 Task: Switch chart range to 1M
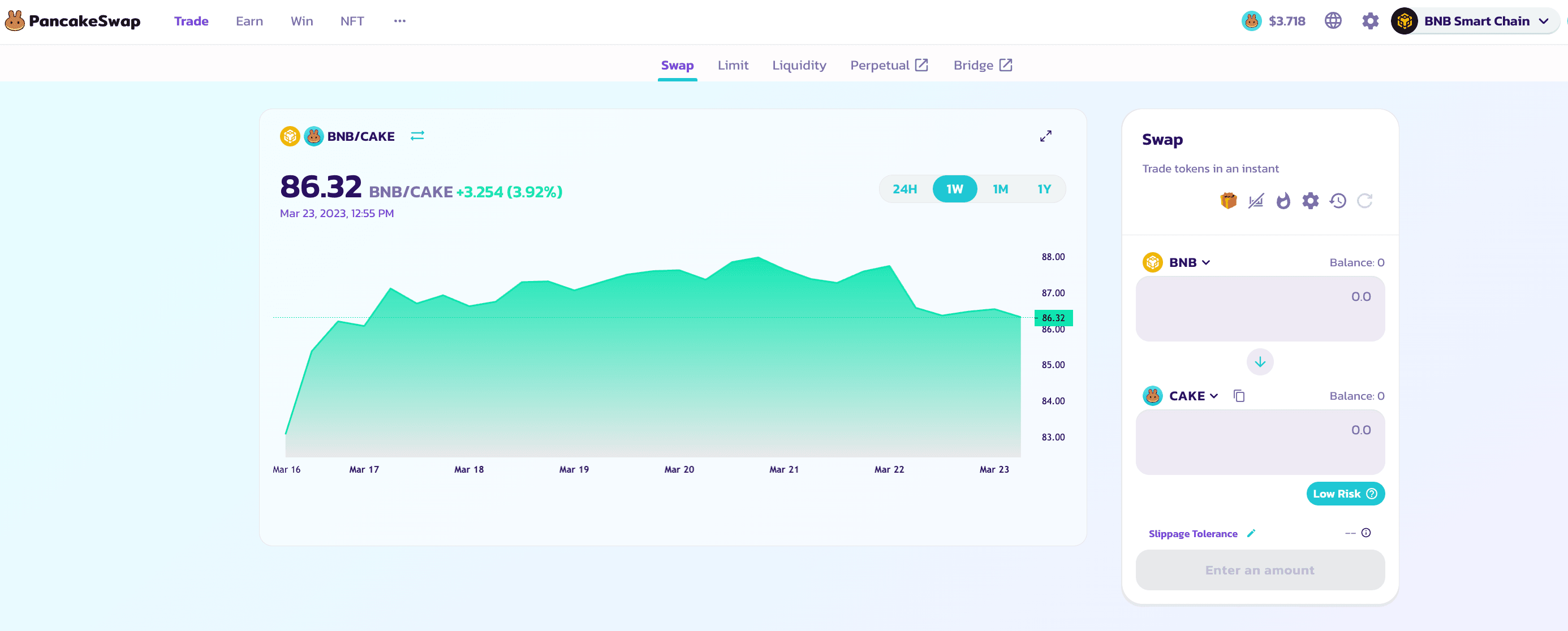1000,189
